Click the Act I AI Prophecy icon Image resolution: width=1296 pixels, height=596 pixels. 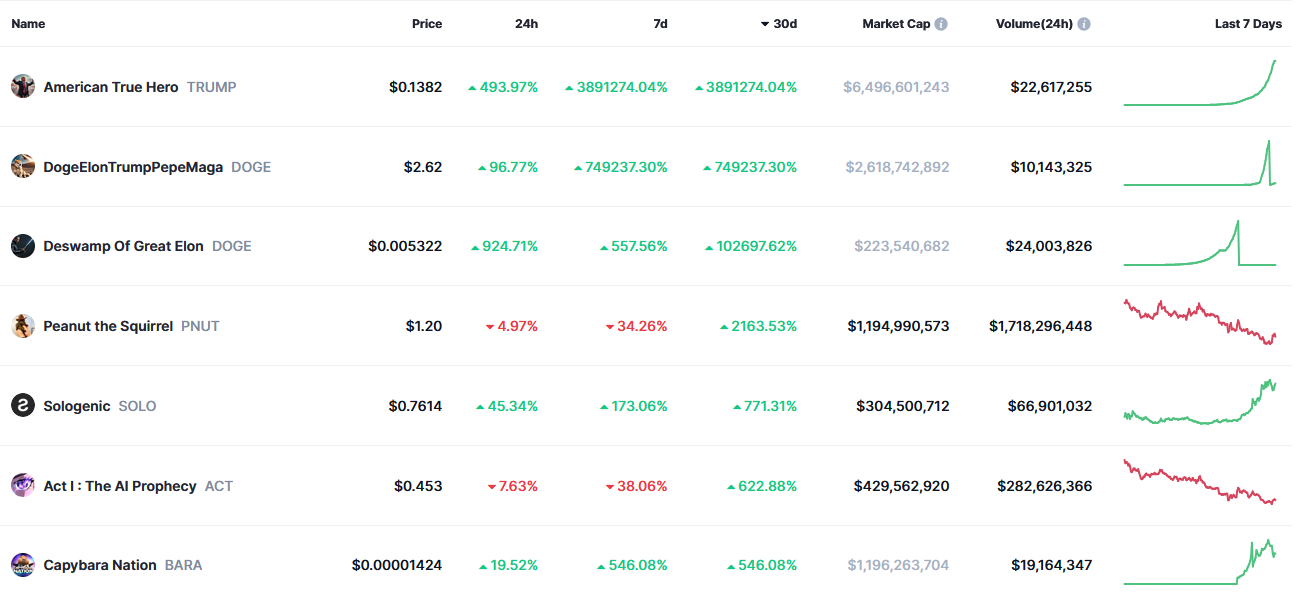(23, 486)
